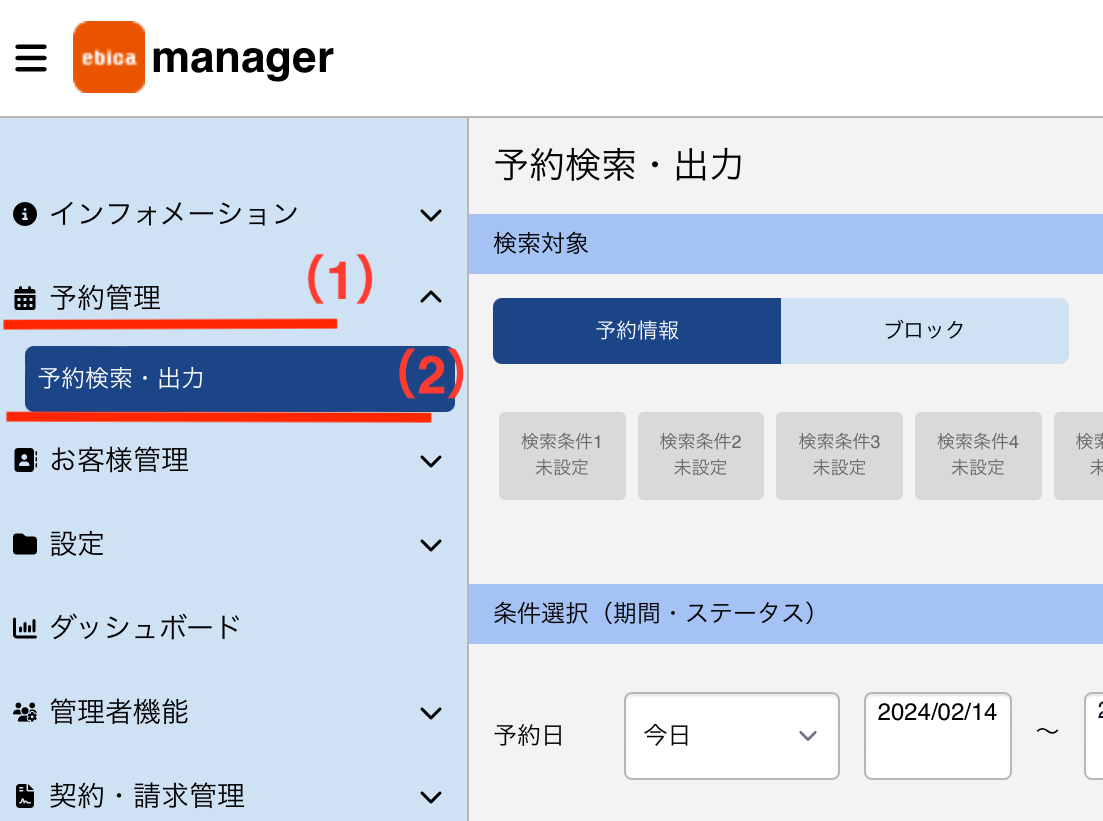The height and width of the screenshot is (821, 1103).
Task: Click the 検索条件1 未設定 button
Action: (x=562, y=455)
